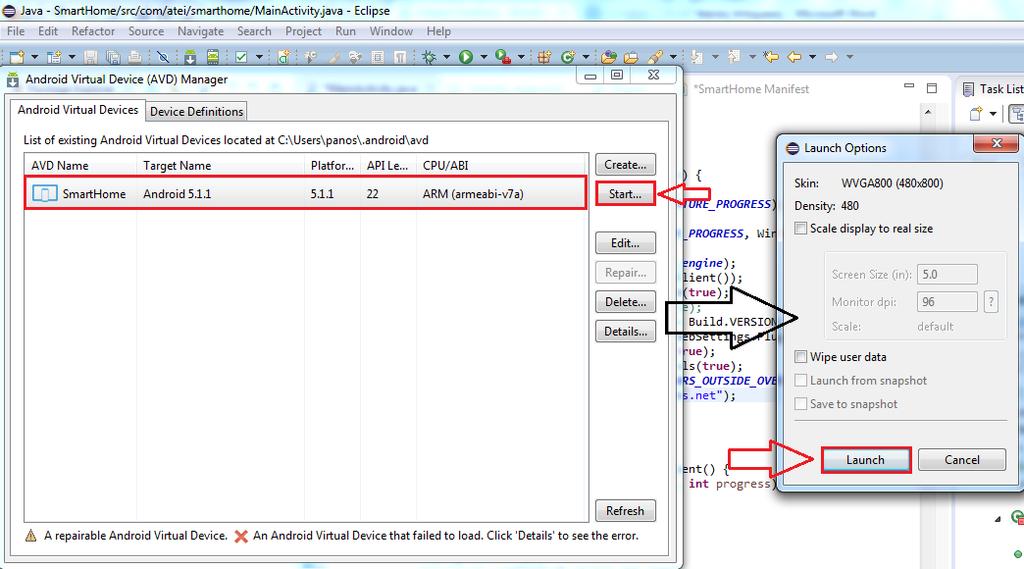Open the Android Virtual Device Manager toolbar icon
Screen dimensions: 1024x569
point(213,57)
